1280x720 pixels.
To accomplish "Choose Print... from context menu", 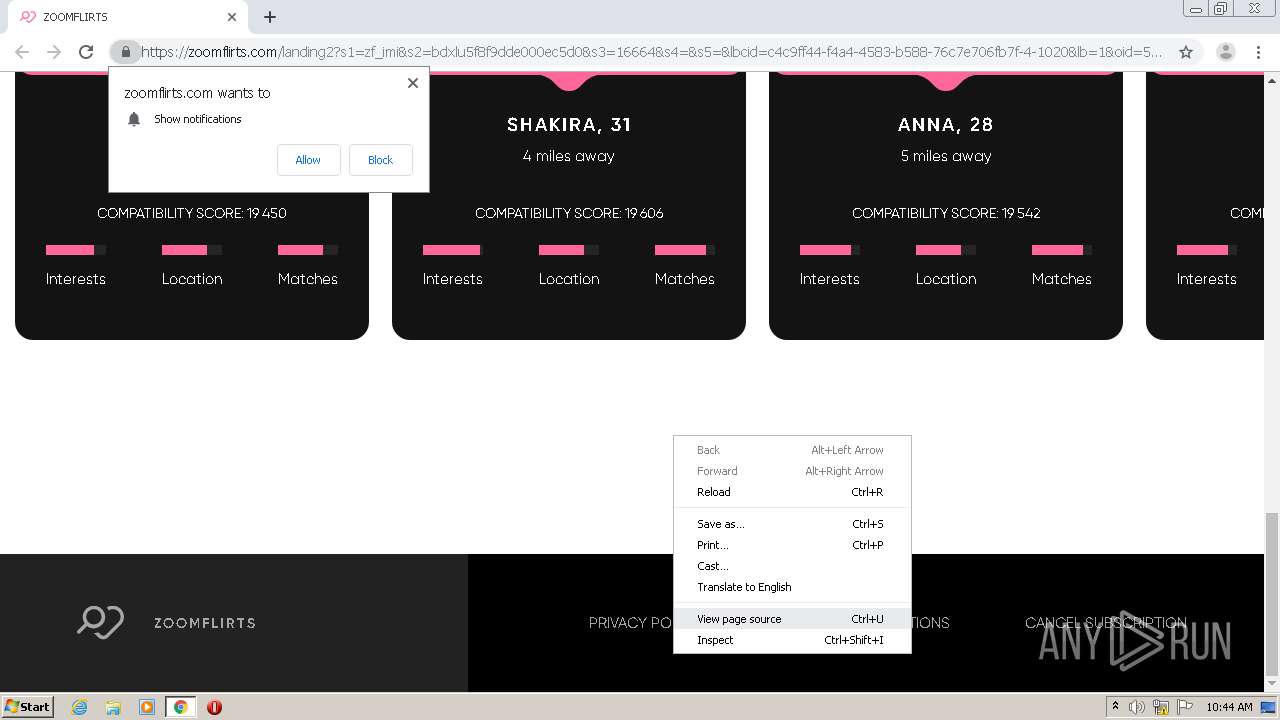I will pos(792,545).
